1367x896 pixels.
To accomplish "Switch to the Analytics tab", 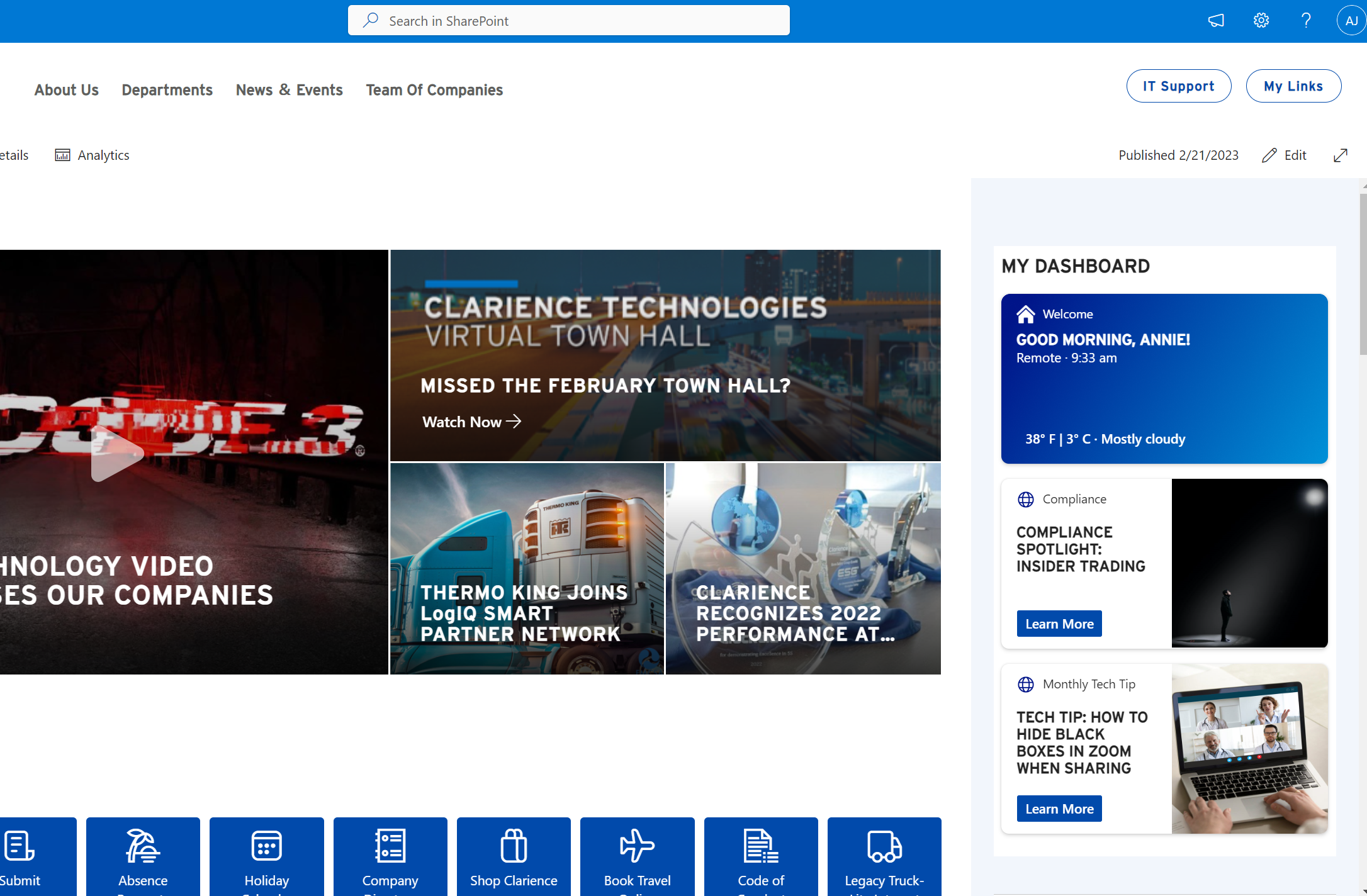I will click(x=92, y=155).
